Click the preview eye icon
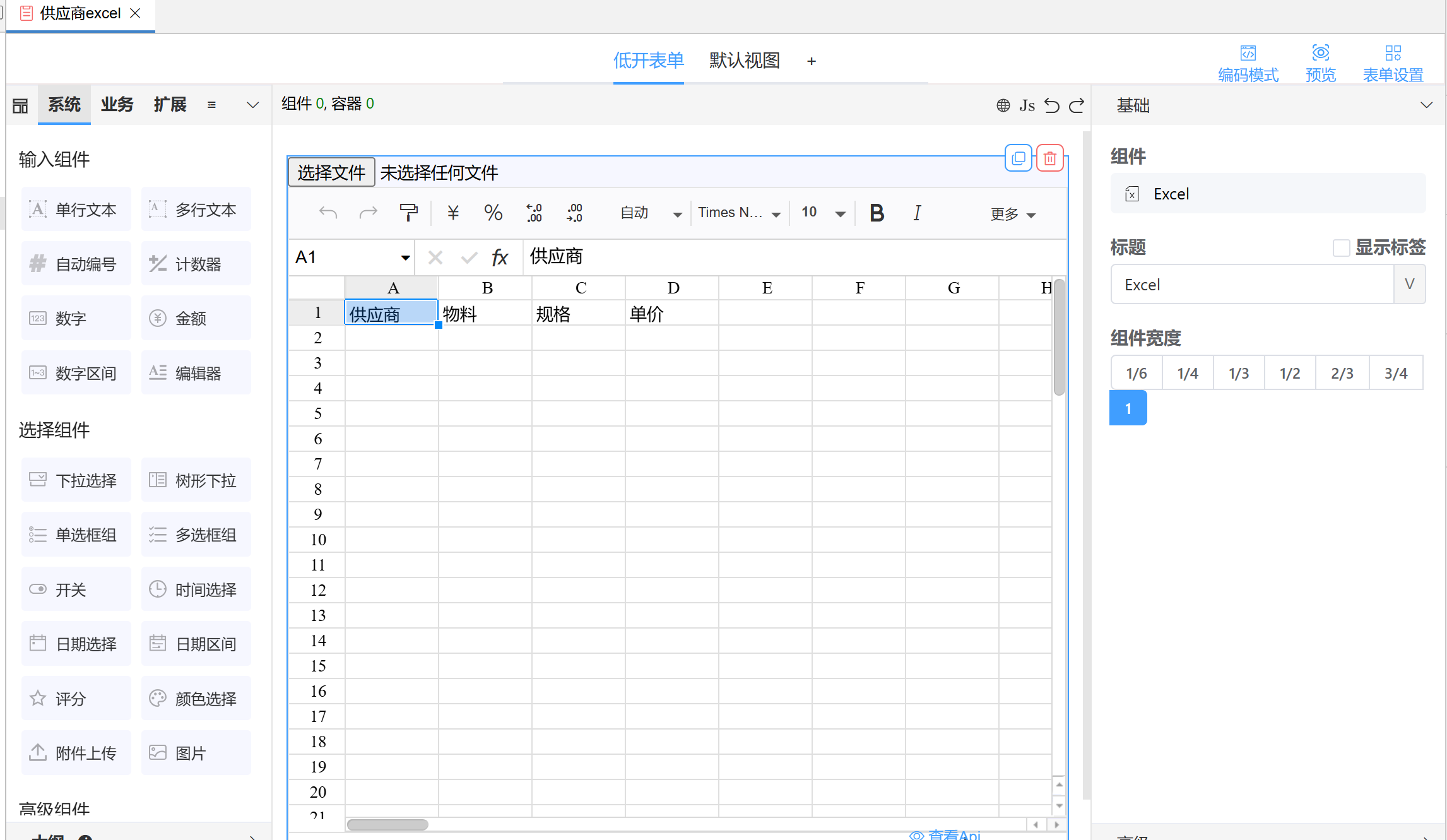This screenshot has height=840, width=1447. click(x=1320, y=53)
